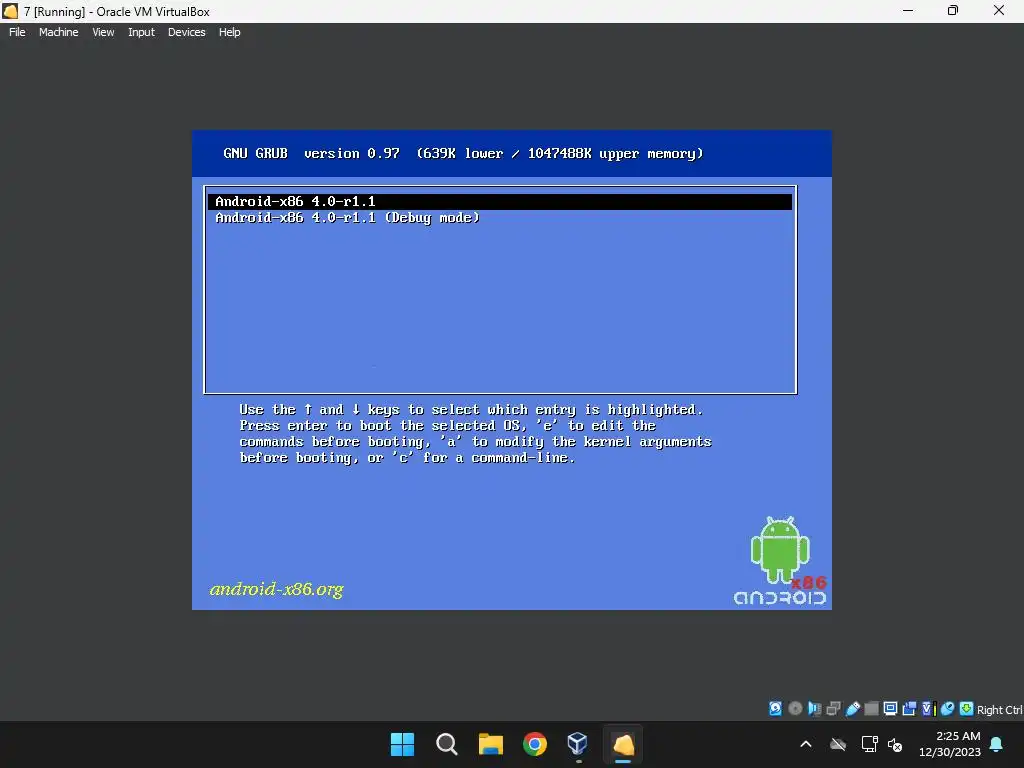The height and width of the screenshot is (768, 1024).
Task: Open the Machine menu
Action: click(x=58, y=32)
